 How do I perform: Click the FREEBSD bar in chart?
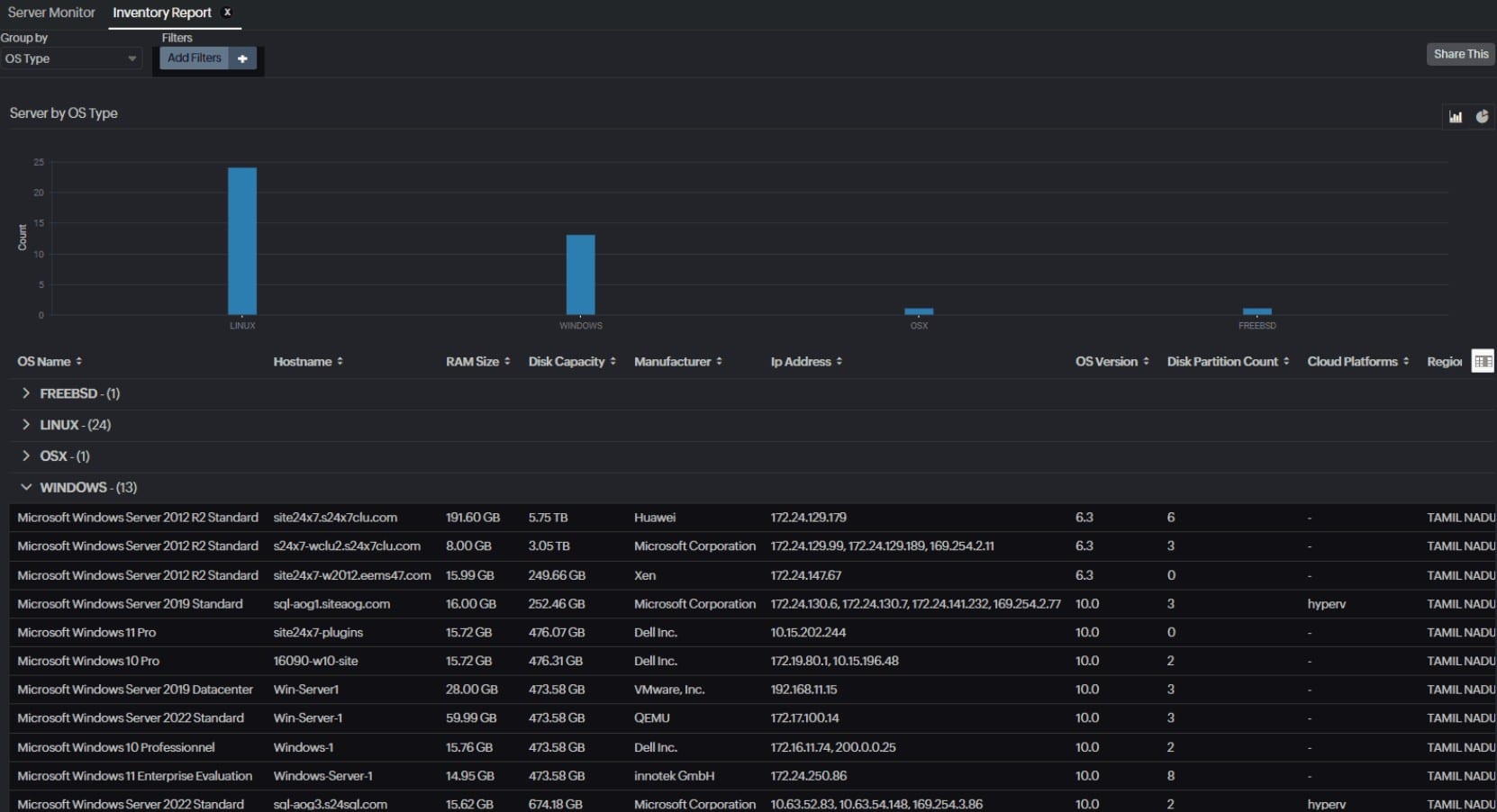pos(1257,311)
